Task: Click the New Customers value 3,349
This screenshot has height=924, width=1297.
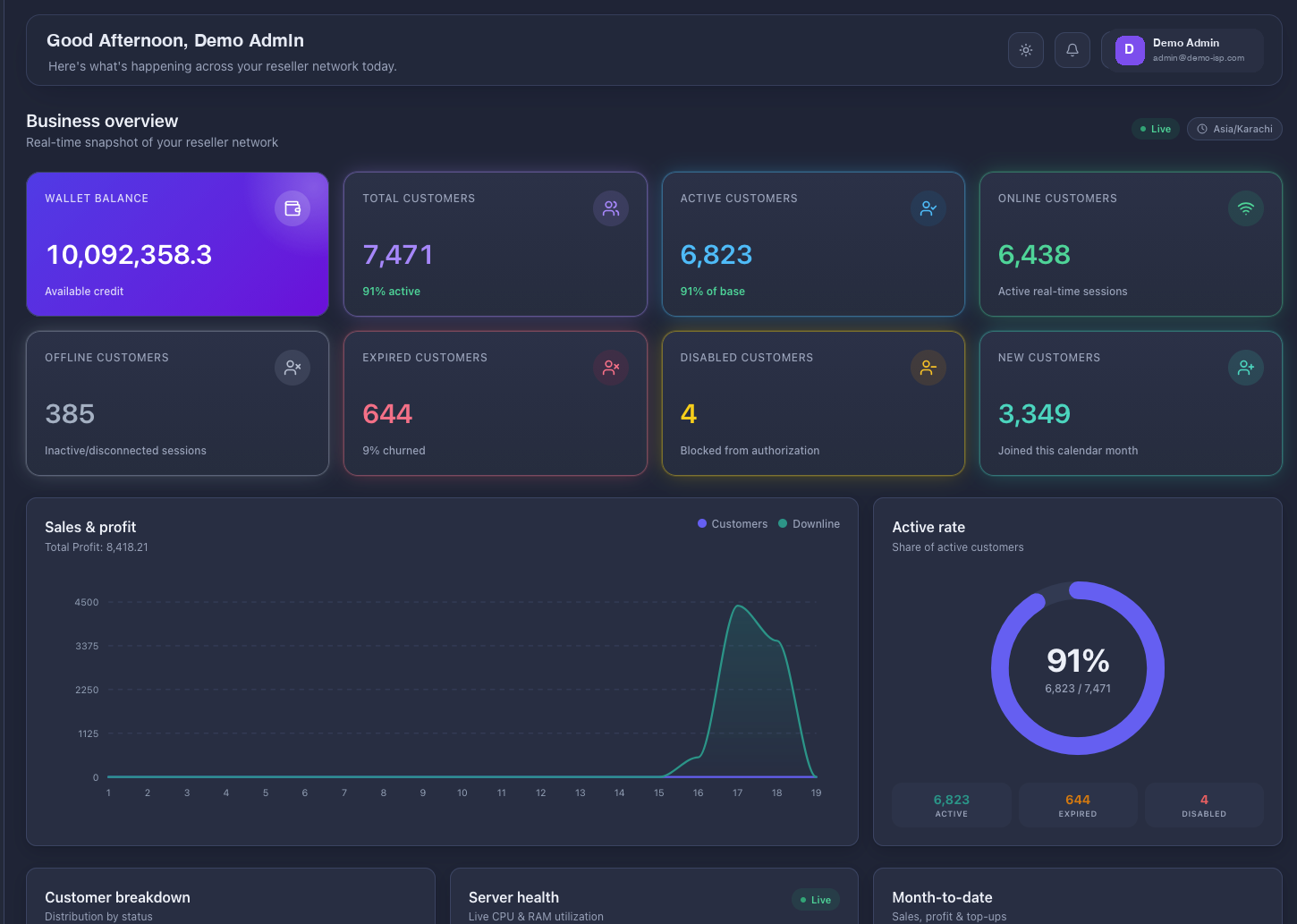Action: tap(1034, 414)
